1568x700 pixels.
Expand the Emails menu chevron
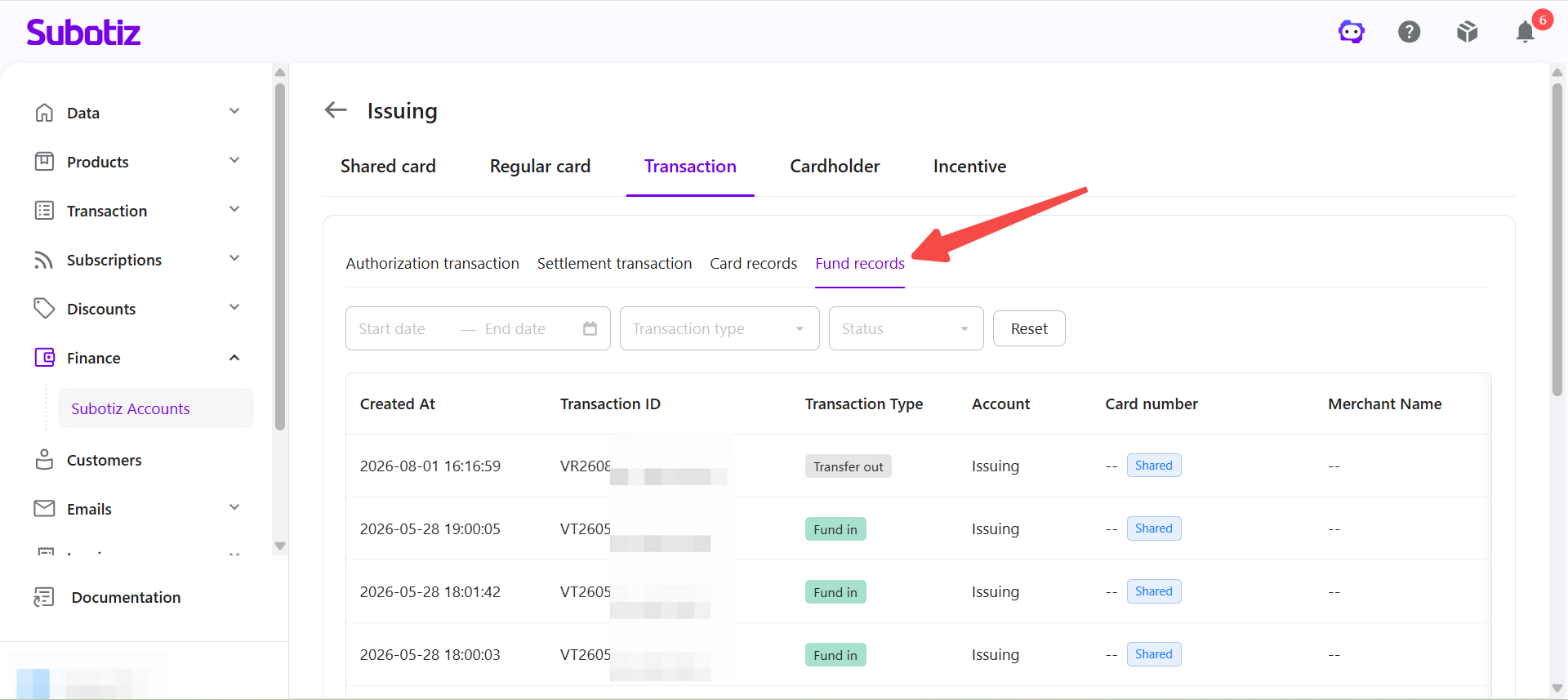[x=234, y=507]
